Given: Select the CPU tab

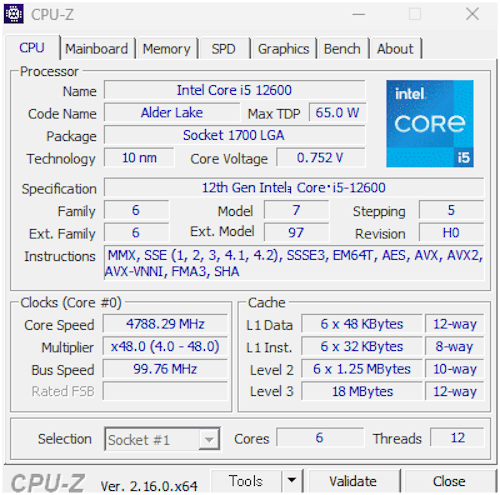Looking at the screenshot, I should coord(32,48).
